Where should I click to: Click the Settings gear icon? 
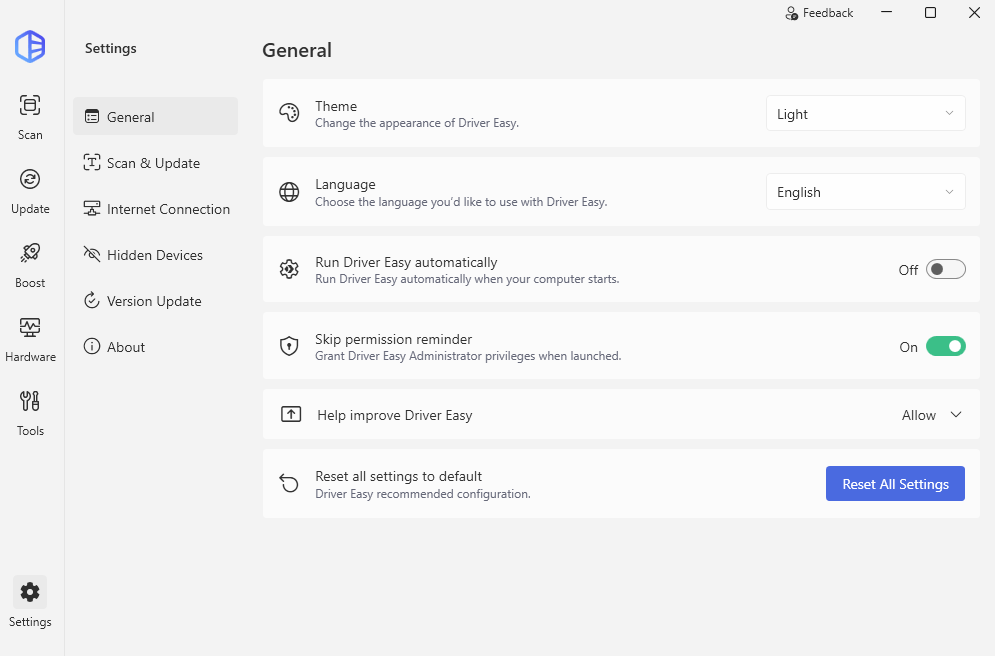pyautogui.click(x=30, y=592)
